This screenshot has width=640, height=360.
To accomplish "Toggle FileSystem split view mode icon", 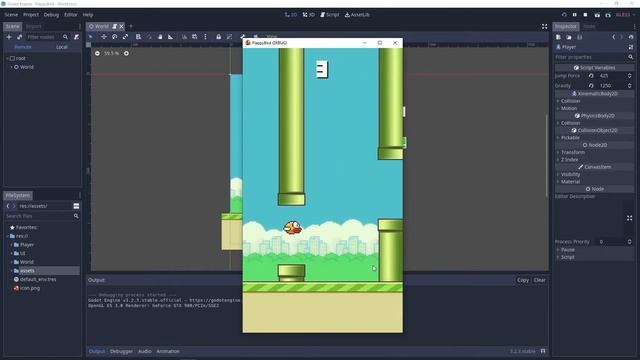I will point(76,206).
